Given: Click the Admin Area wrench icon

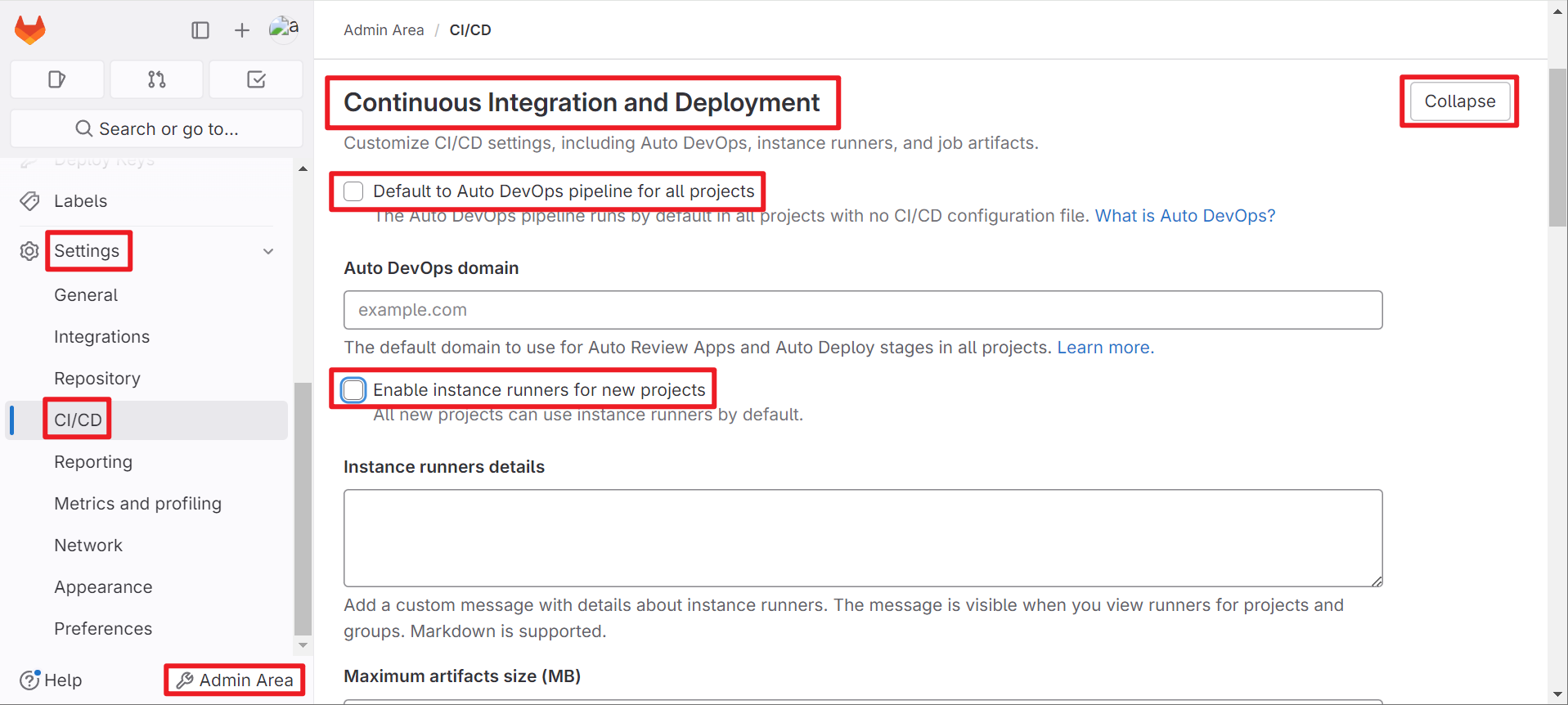Looking at the screenshot, I should tap(185, 680).
